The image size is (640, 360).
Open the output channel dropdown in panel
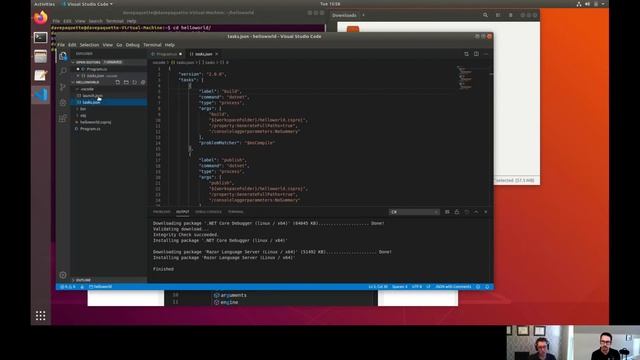tap(414, 212)
